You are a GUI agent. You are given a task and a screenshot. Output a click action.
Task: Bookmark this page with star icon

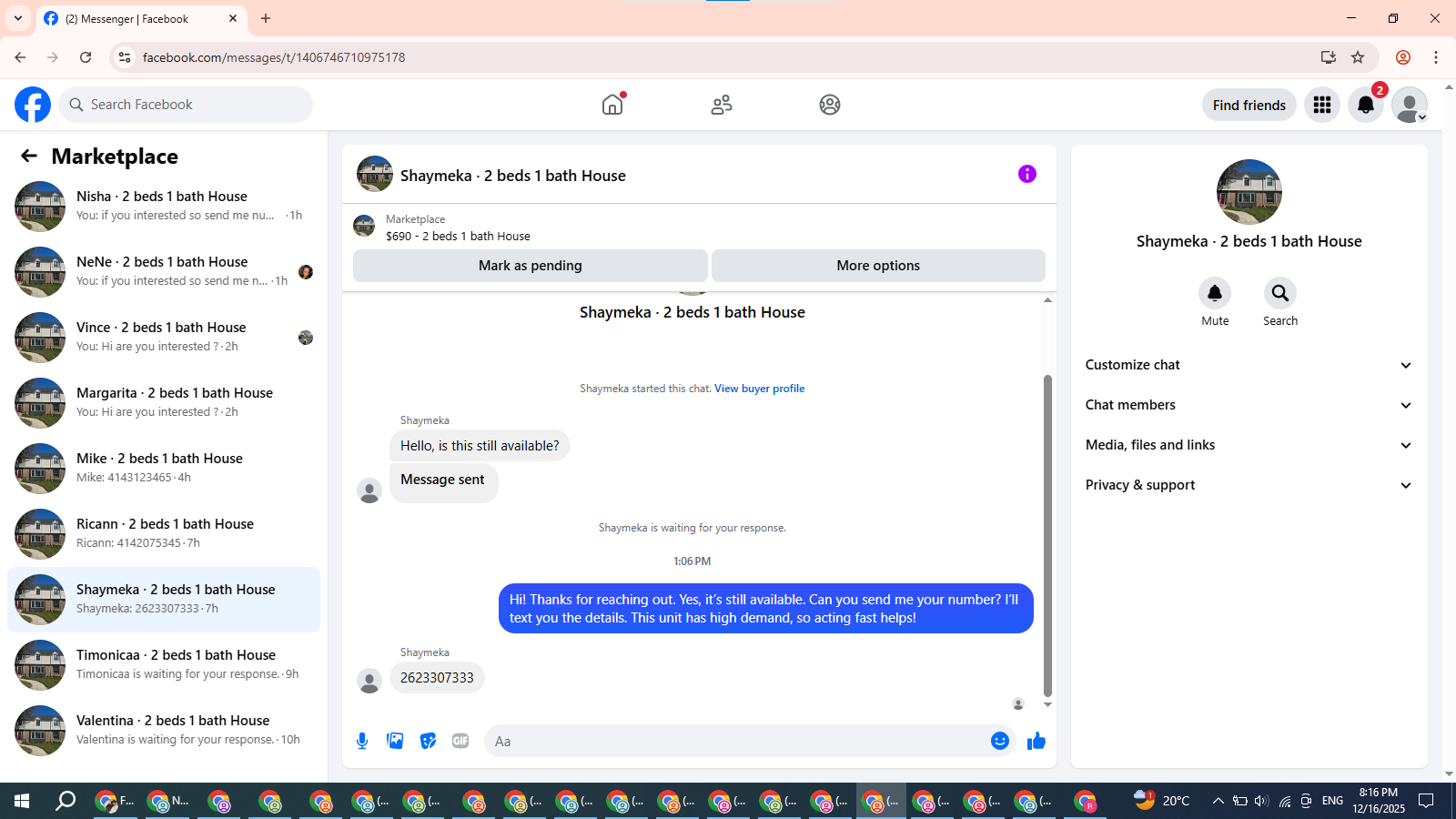(x=1358, y=57)
